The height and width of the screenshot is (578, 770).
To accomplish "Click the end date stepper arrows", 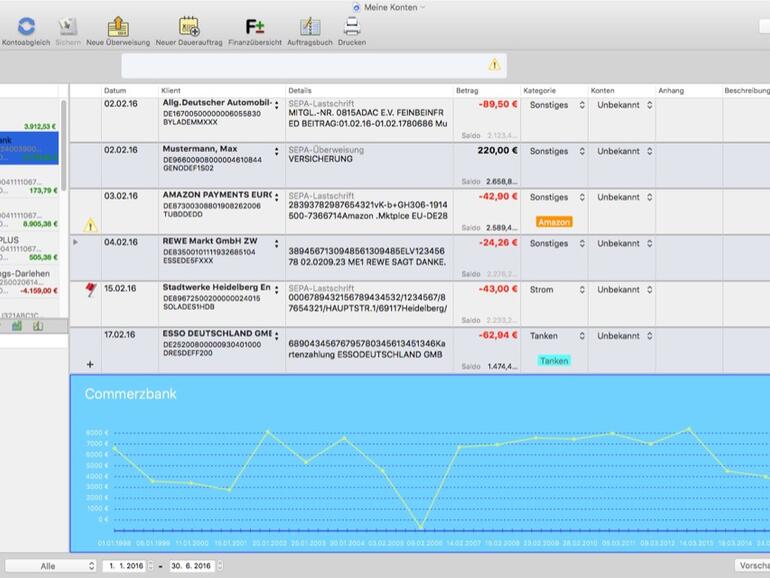I will (x=220, y=566).
